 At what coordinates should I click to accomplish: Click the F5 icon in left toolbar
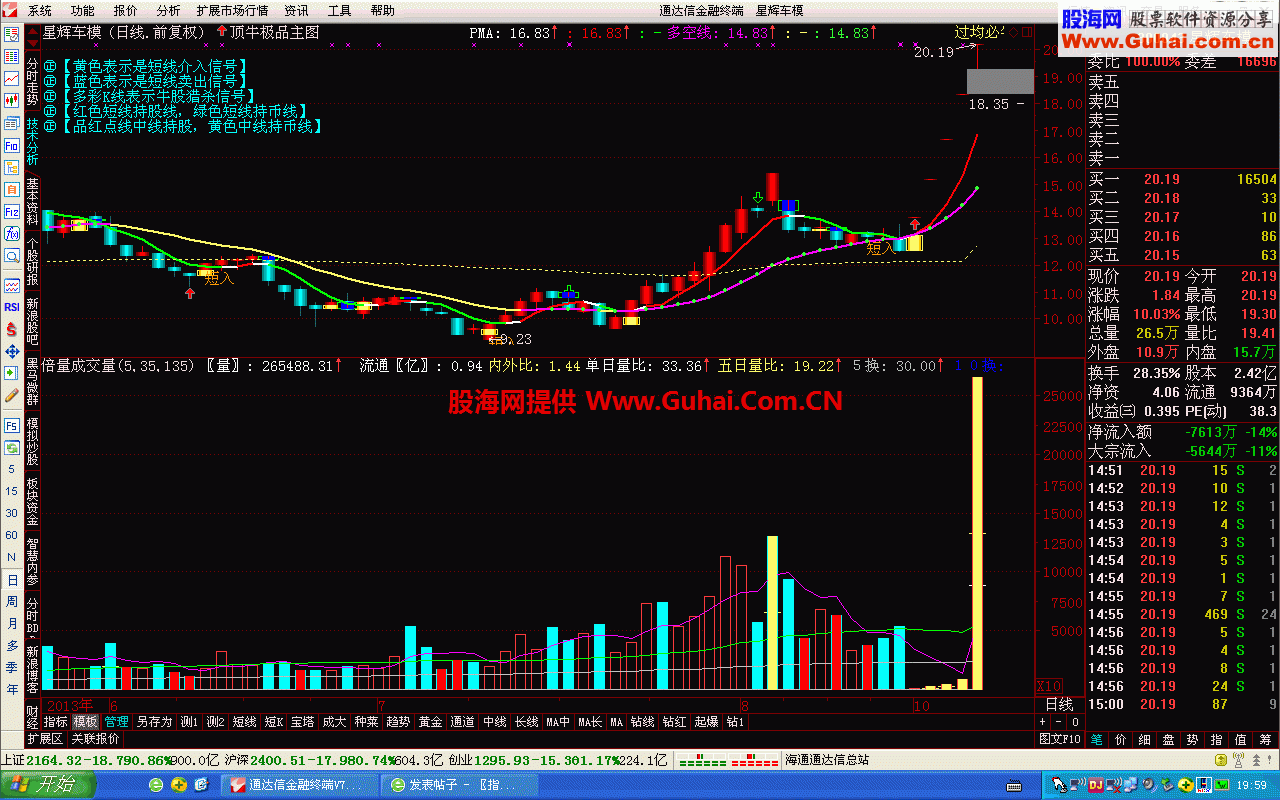pos(12,424)
